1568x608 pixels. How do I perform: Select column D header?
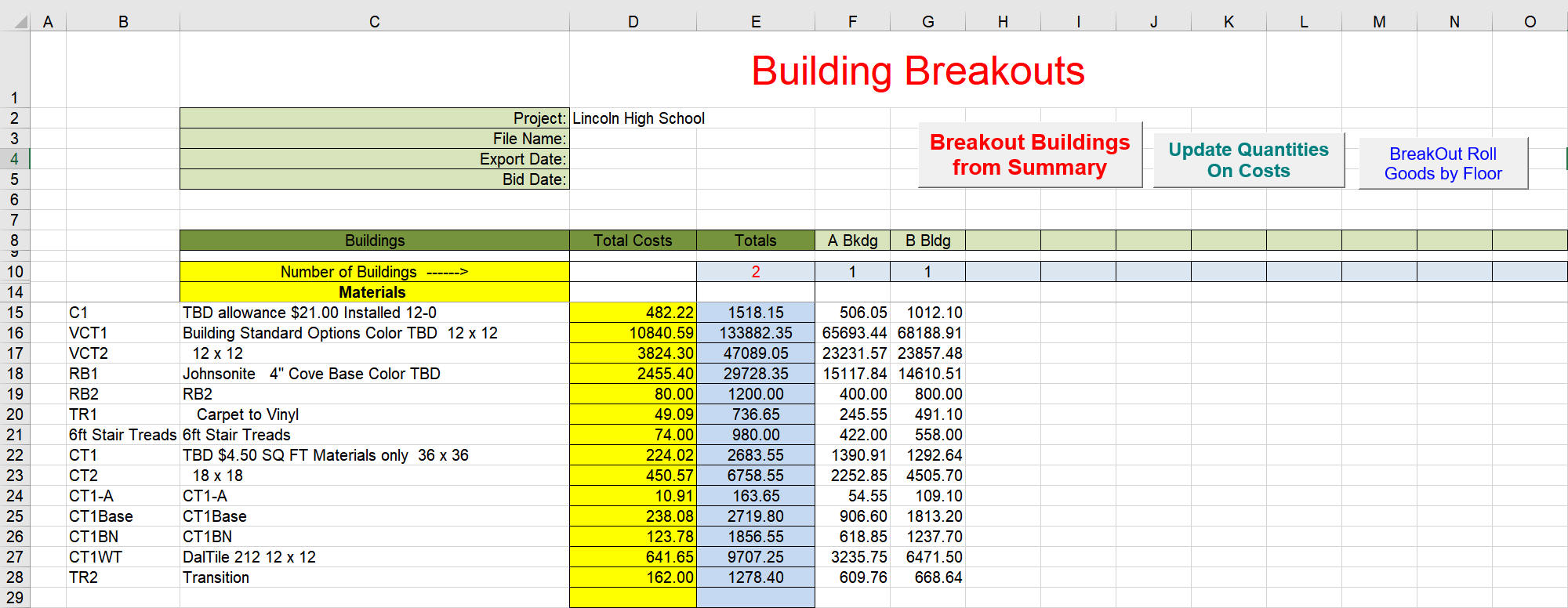point(633,22)
